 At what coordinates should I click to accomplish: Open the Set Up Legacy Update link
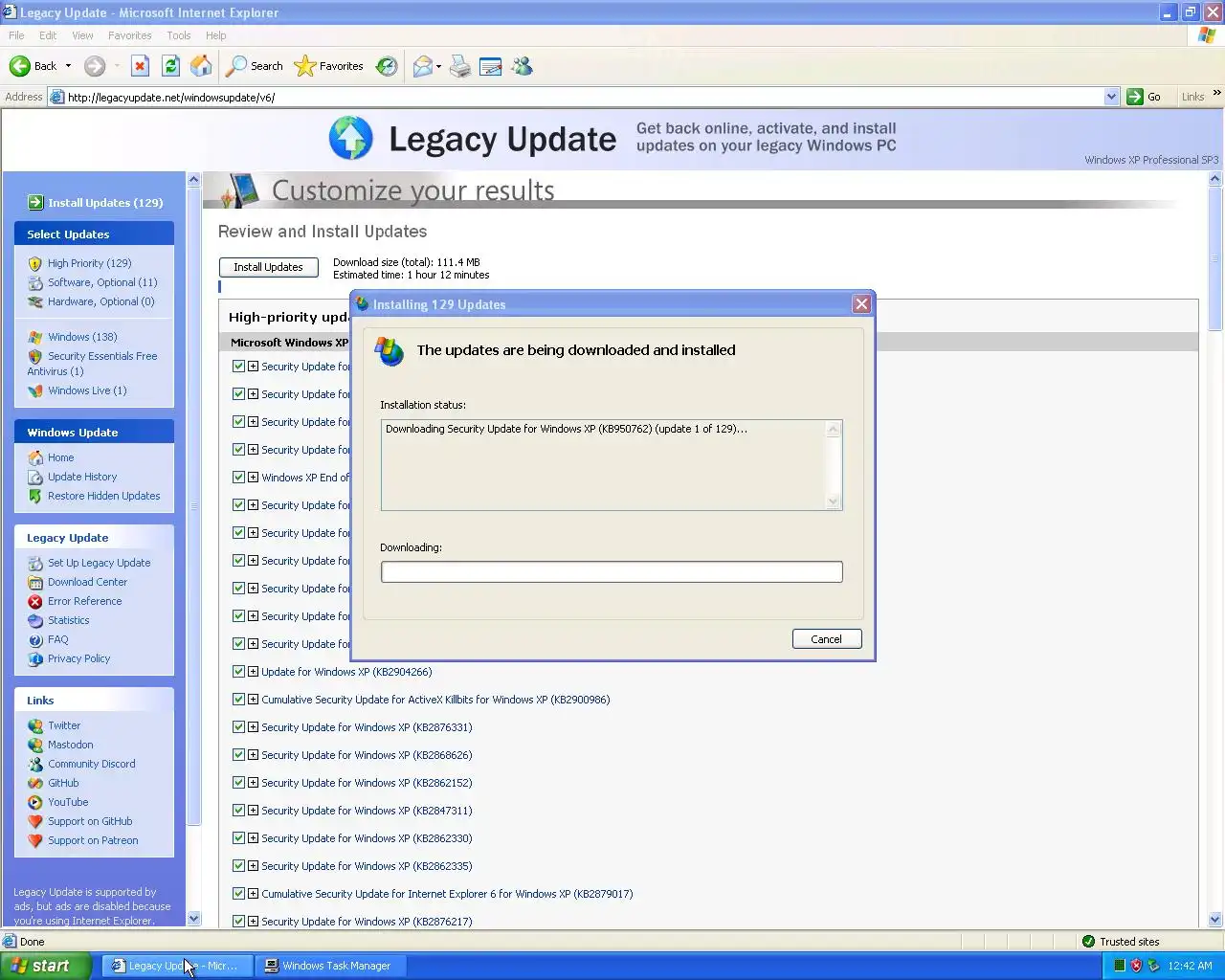pos(99,563)
